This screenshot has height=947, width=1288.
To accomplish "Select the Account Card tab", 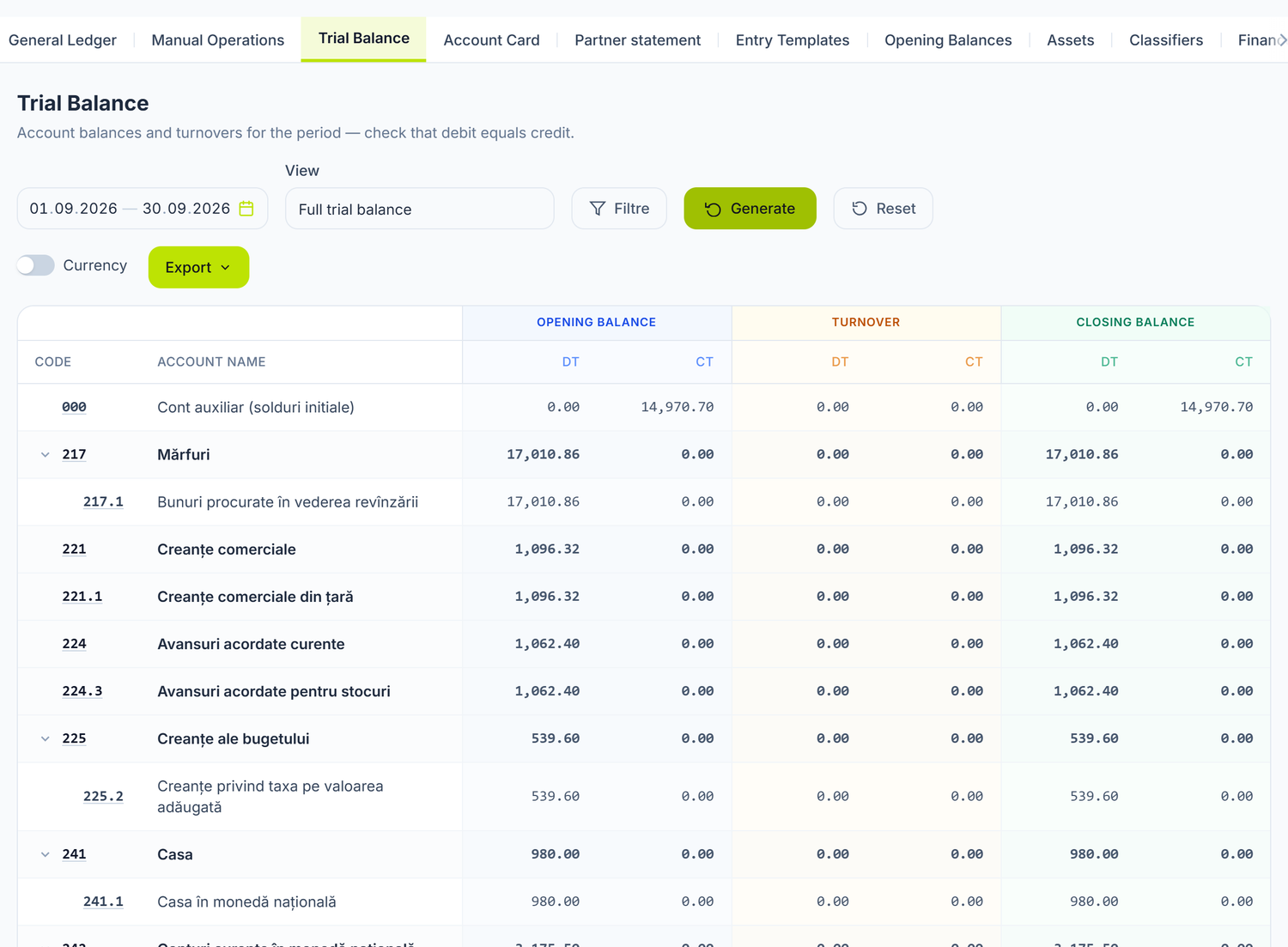I will tap(492, 40).
